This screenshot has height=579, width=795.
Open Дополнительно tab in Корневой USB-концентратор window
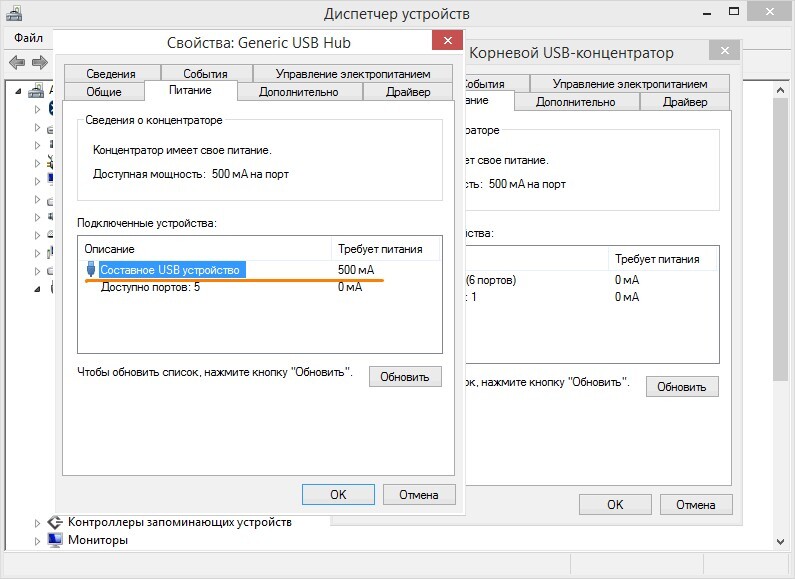pyautogui.click(x=576, y=102)
